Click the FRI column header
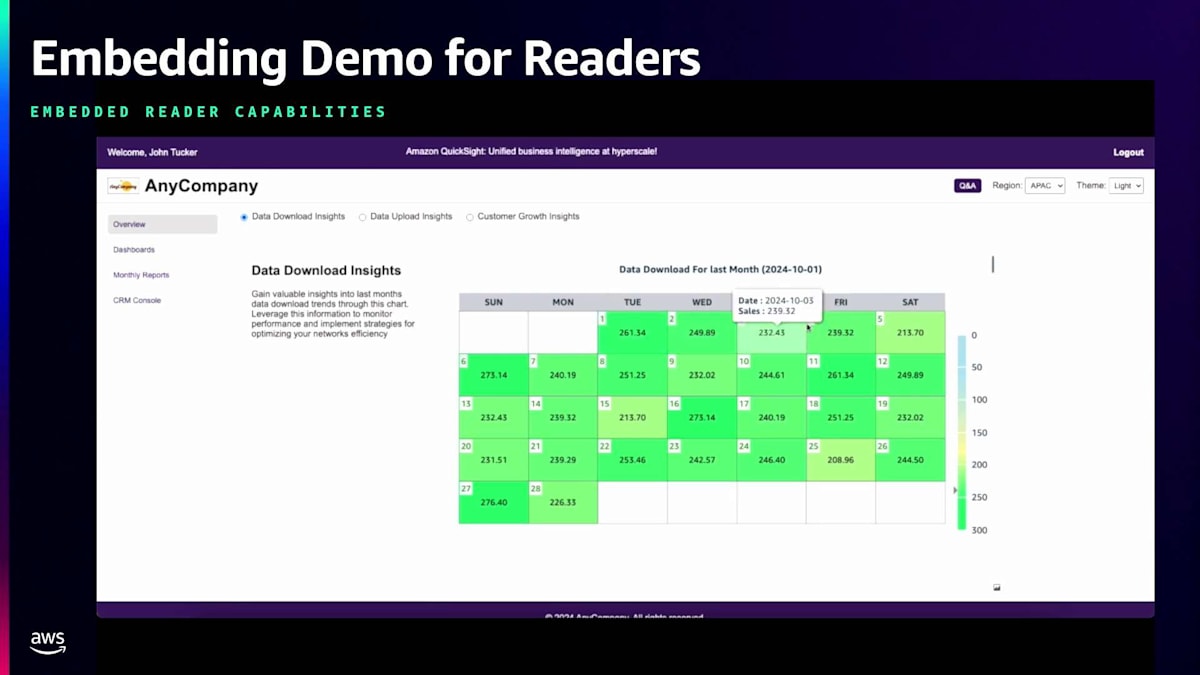 [841, 302]
